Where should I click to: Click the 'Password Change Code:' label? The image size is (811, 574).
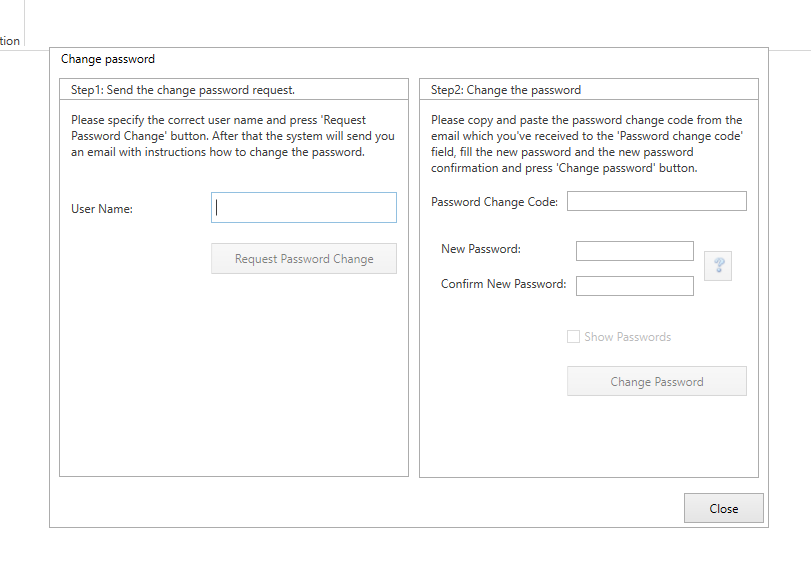pyautogui.click(x=494, y=202)
